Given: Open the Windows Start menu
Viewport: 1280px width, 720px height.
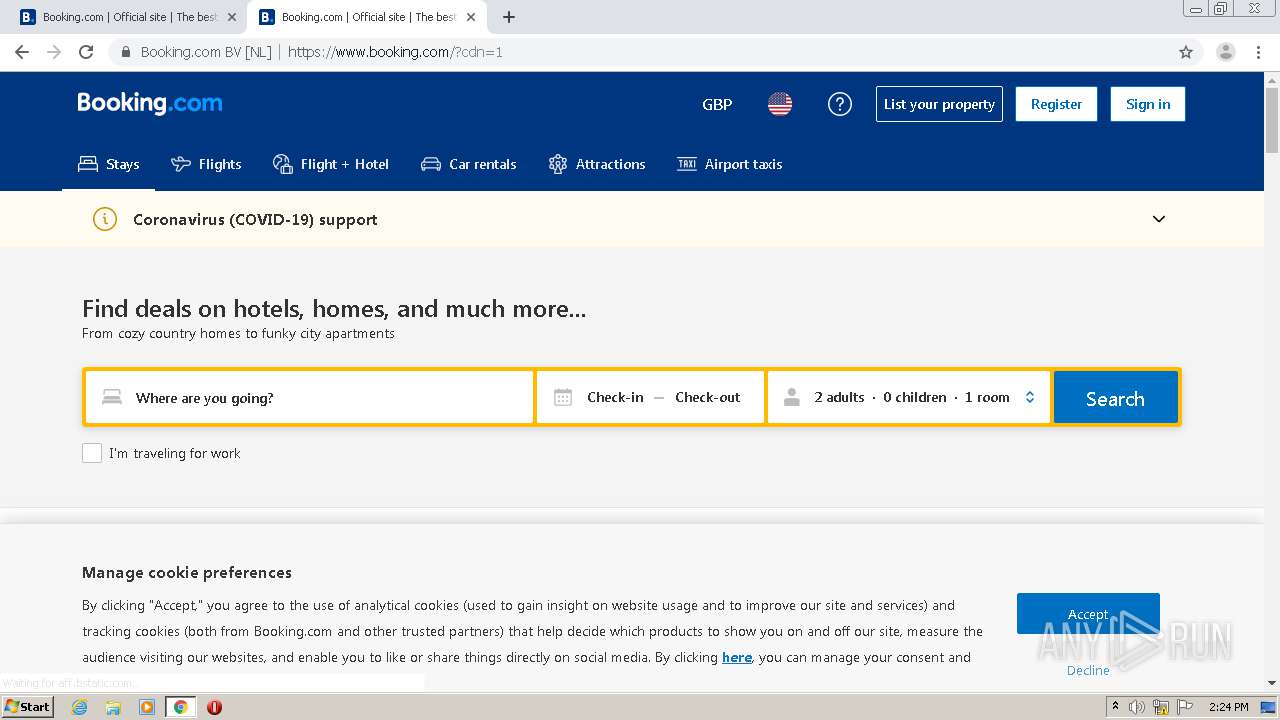Looking at the screenshot, I should coord(27,707).
